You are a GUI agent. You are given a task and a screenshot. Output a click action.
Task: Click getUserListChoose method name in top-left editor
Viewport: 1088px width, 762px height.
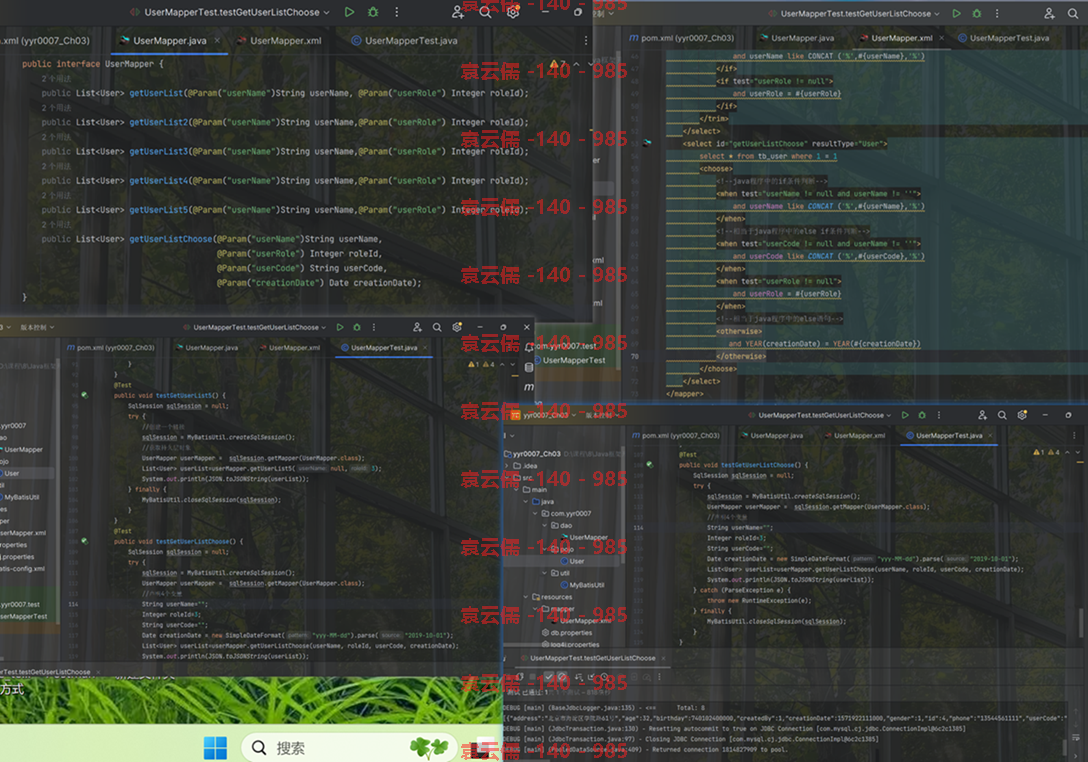pos(171,239)
